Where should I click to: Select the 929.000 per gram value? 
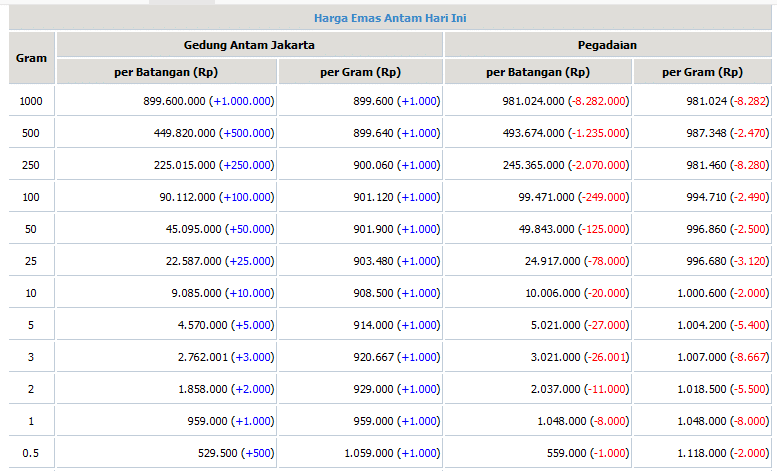click(x=373, y=389)
